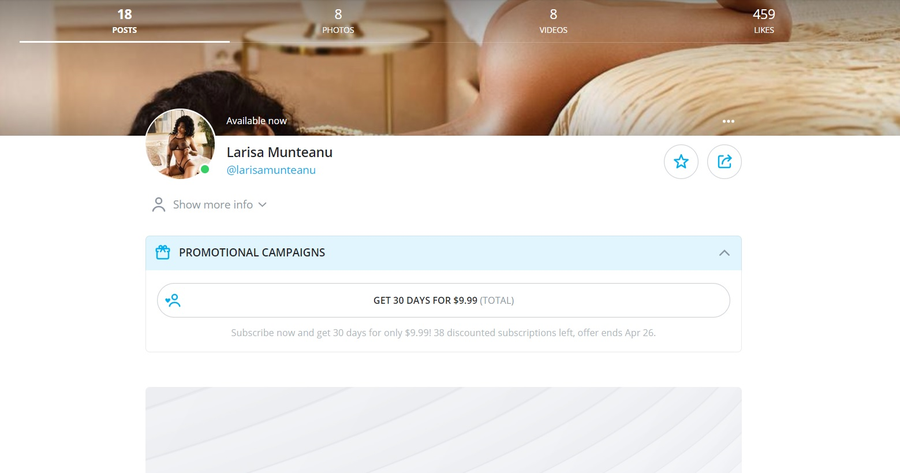Image resolution: width=900 pixels, height=473 pixels.
Task: Collapse the Promotional Campaigns section chevron
Action: click(724, 253)
